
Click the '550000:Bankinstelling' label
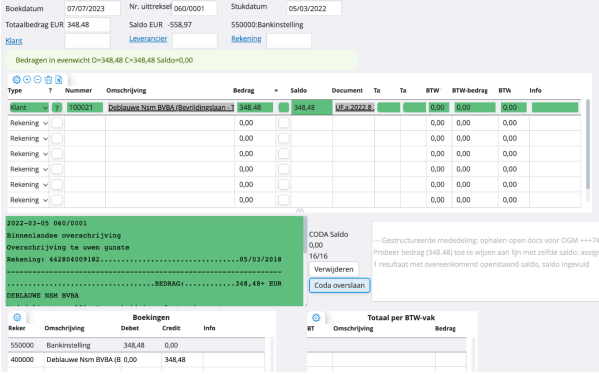point(267,24)
